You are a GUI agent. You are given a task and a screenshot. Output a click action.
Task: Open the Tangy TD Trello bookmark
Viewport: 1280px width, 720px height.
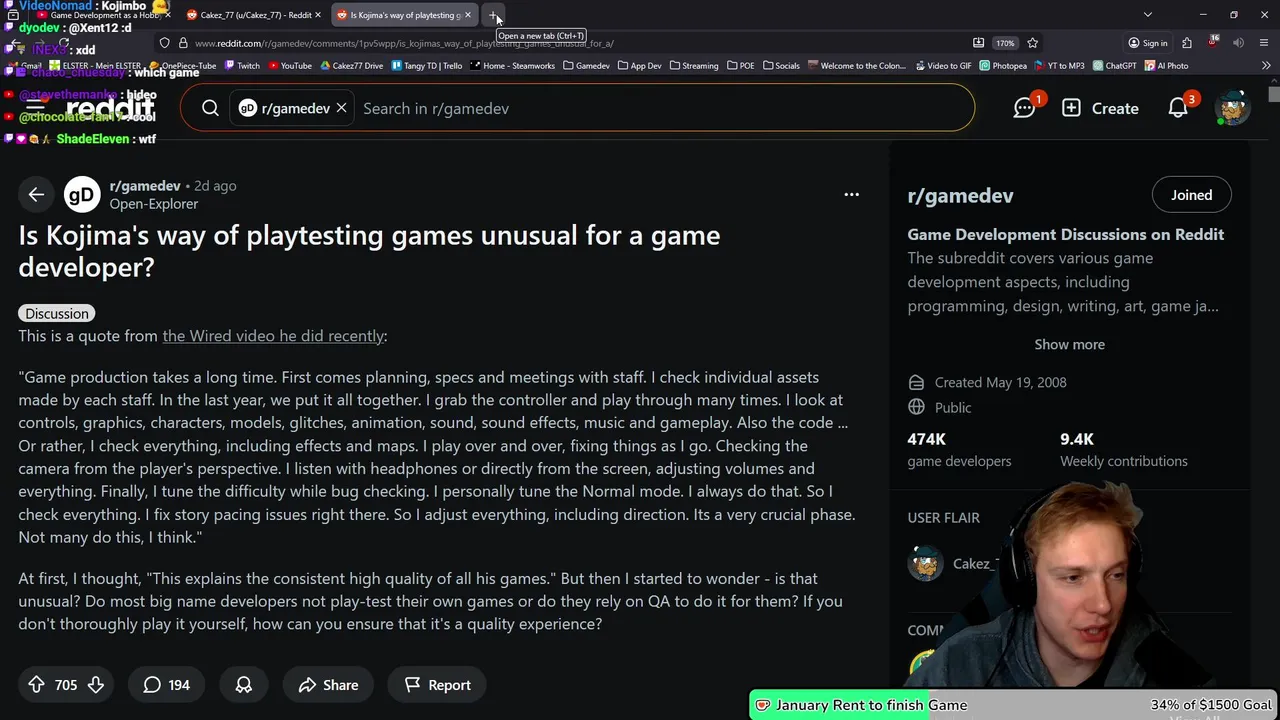pos(426,66)
